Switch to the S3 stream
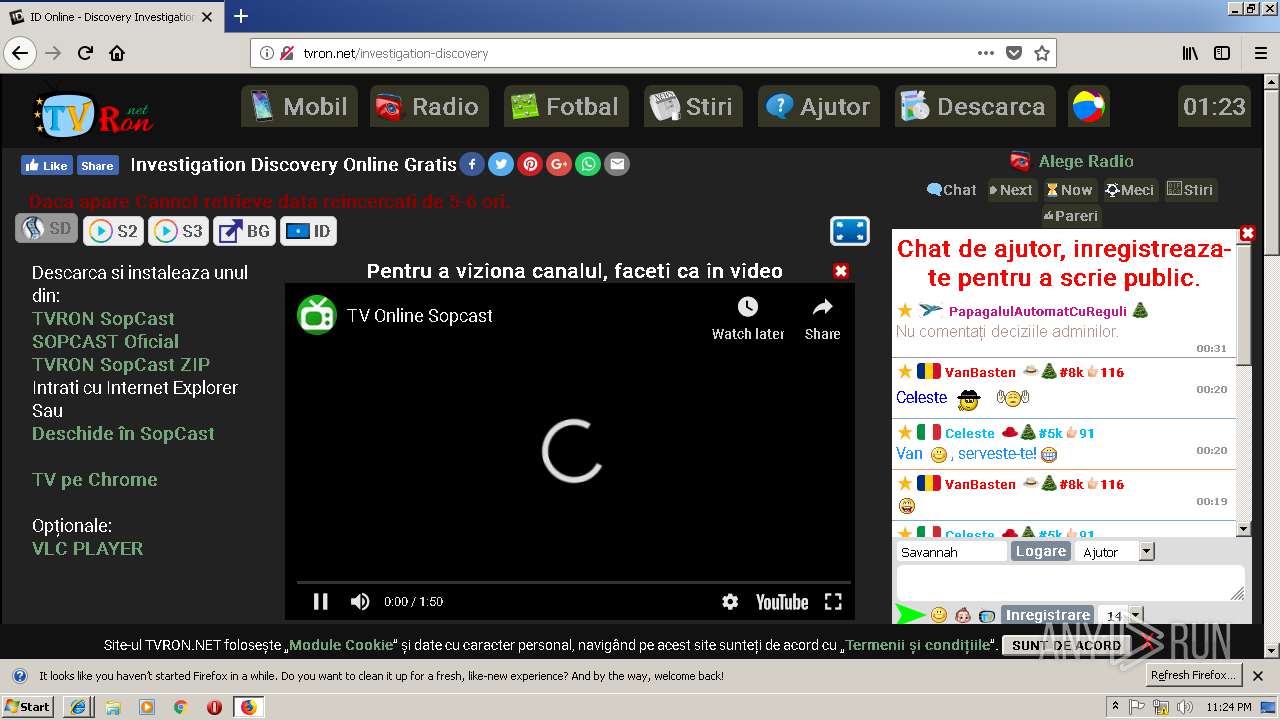1280x720 pixels. click(x=179, y=231)
